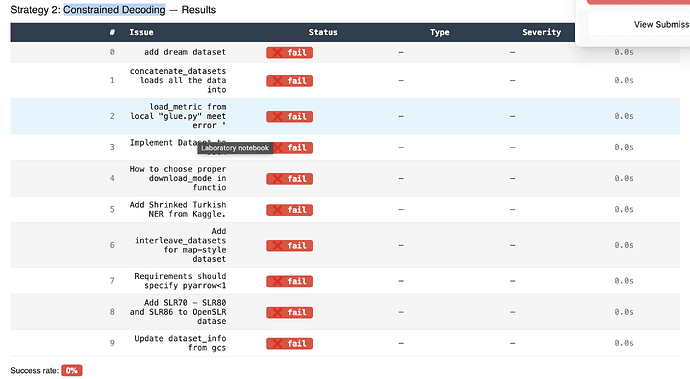Viewport: 690px width, 379px height.
Task: Click the Type column header
Action: click(x=440, y=32)
